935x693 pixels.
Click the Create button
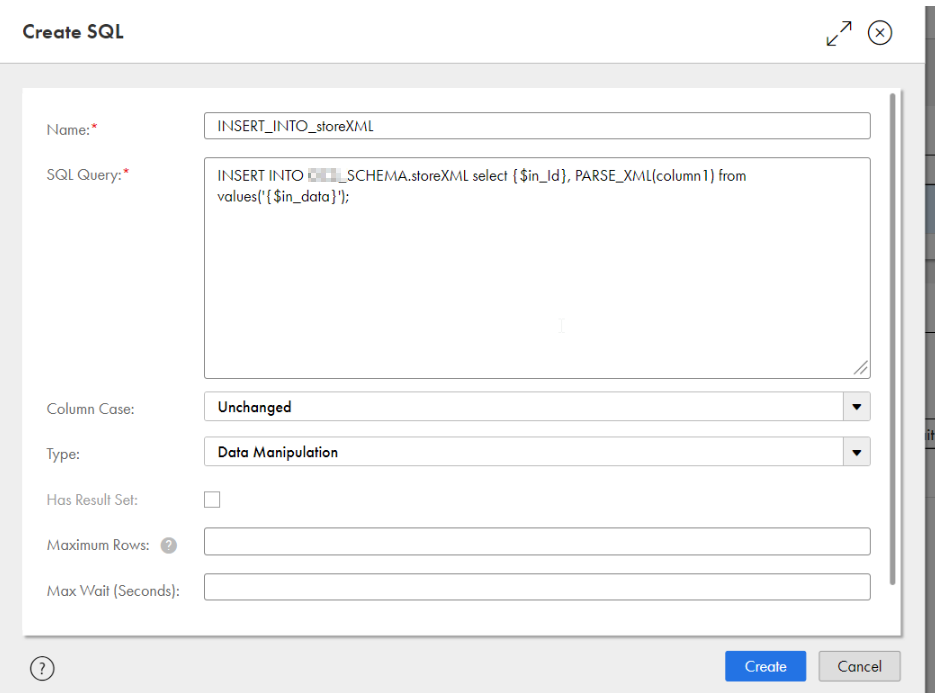[766, 666]
